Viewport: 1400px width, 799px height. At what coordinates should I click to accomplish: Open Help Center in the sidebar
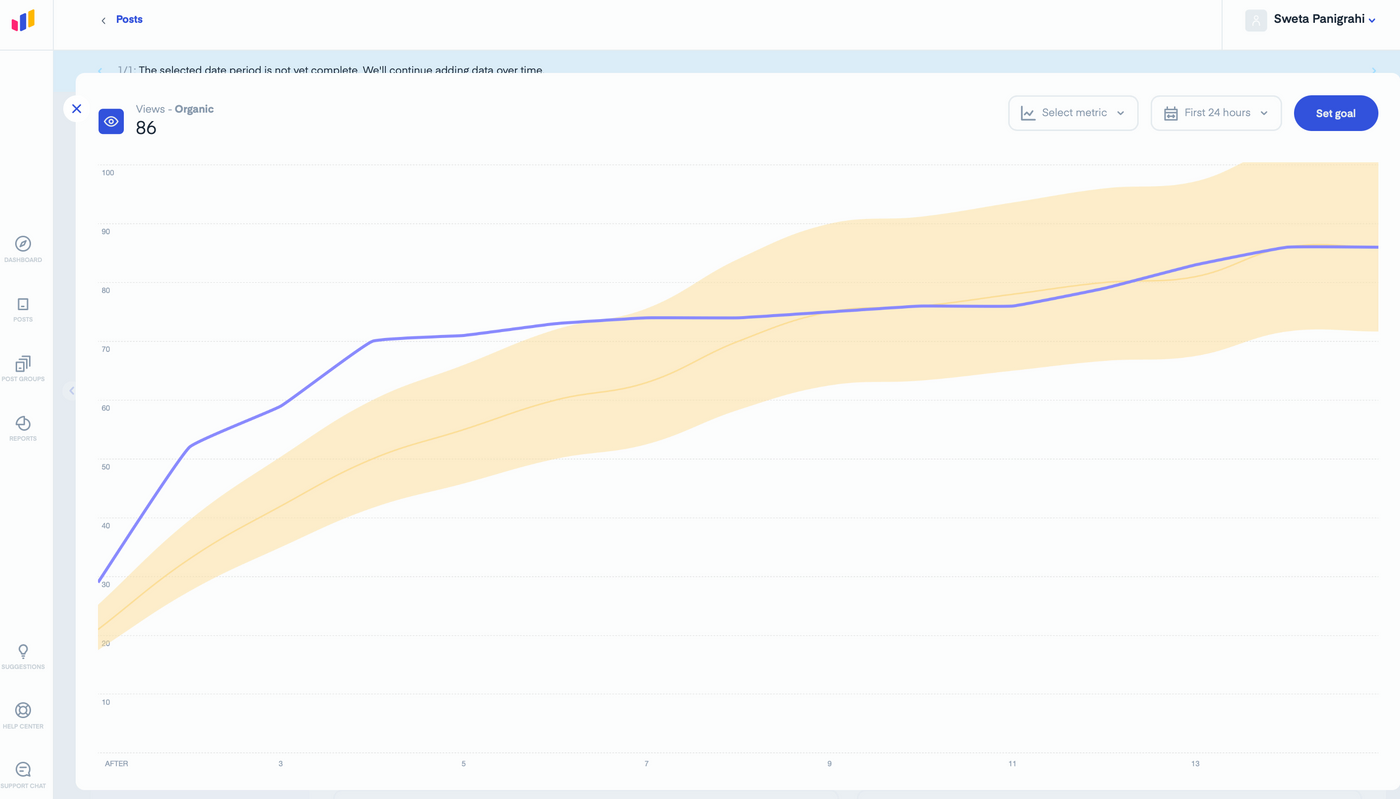23,716
